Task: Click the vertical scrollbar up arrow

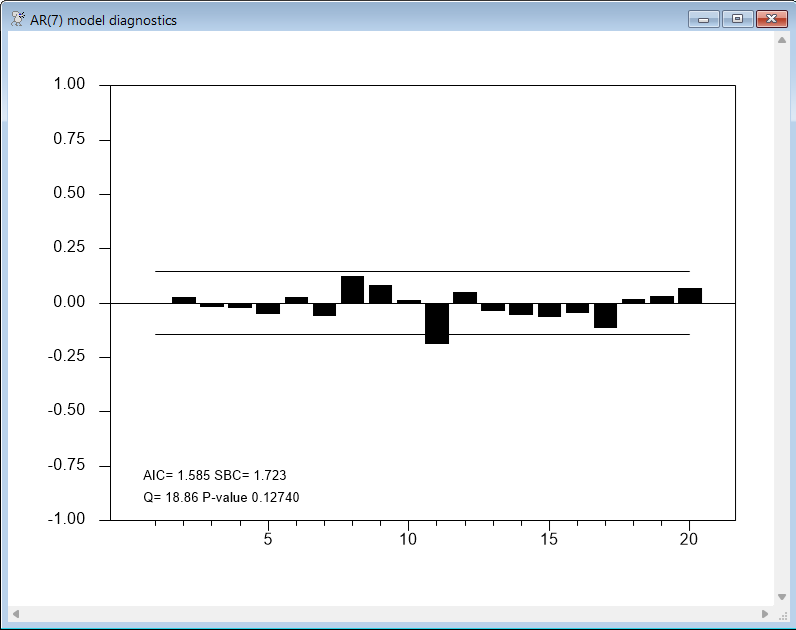Action: (781, 43)
